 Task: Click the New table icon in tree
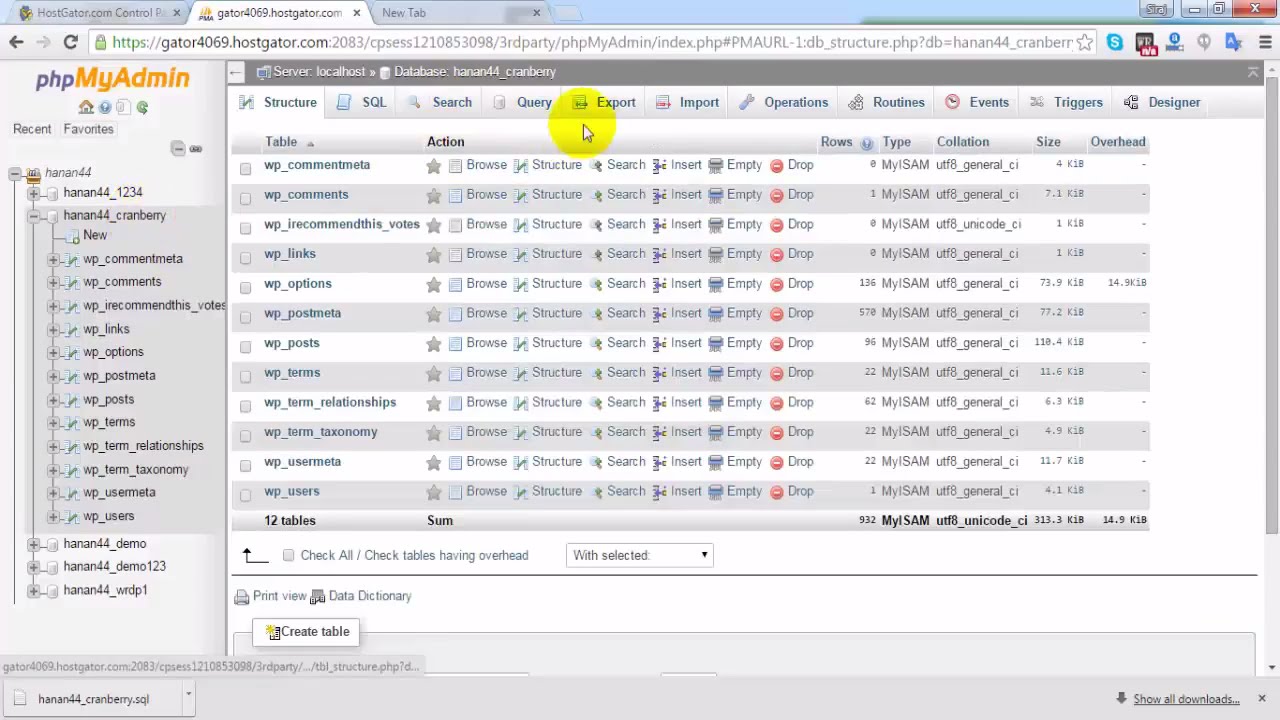coord(75,236)
